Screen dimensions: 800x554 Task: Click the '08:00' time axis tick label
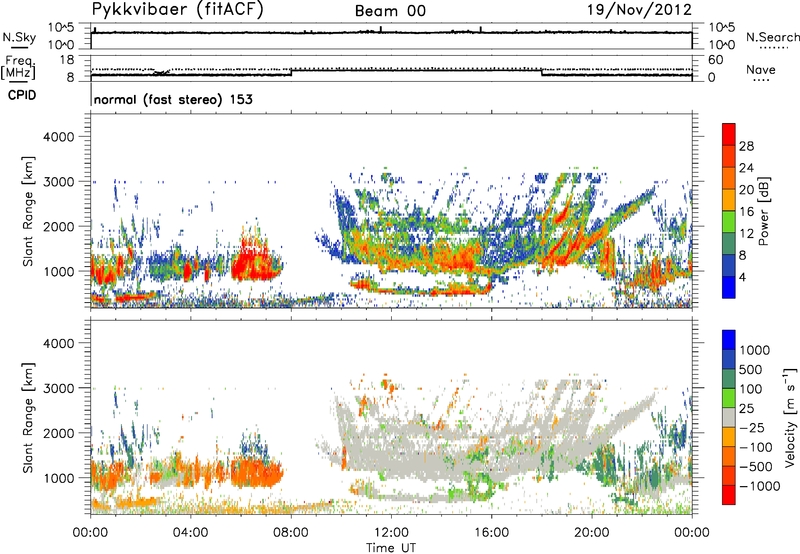pyautogui.click(x=291, y=533)
